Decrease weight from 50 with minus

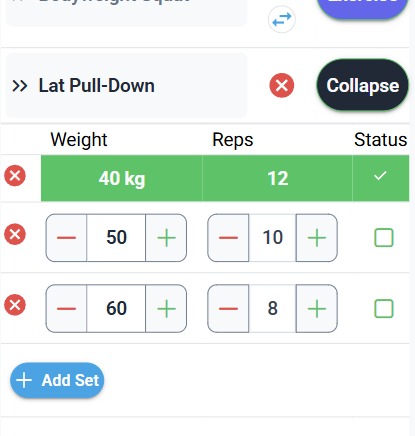point(66,238)
